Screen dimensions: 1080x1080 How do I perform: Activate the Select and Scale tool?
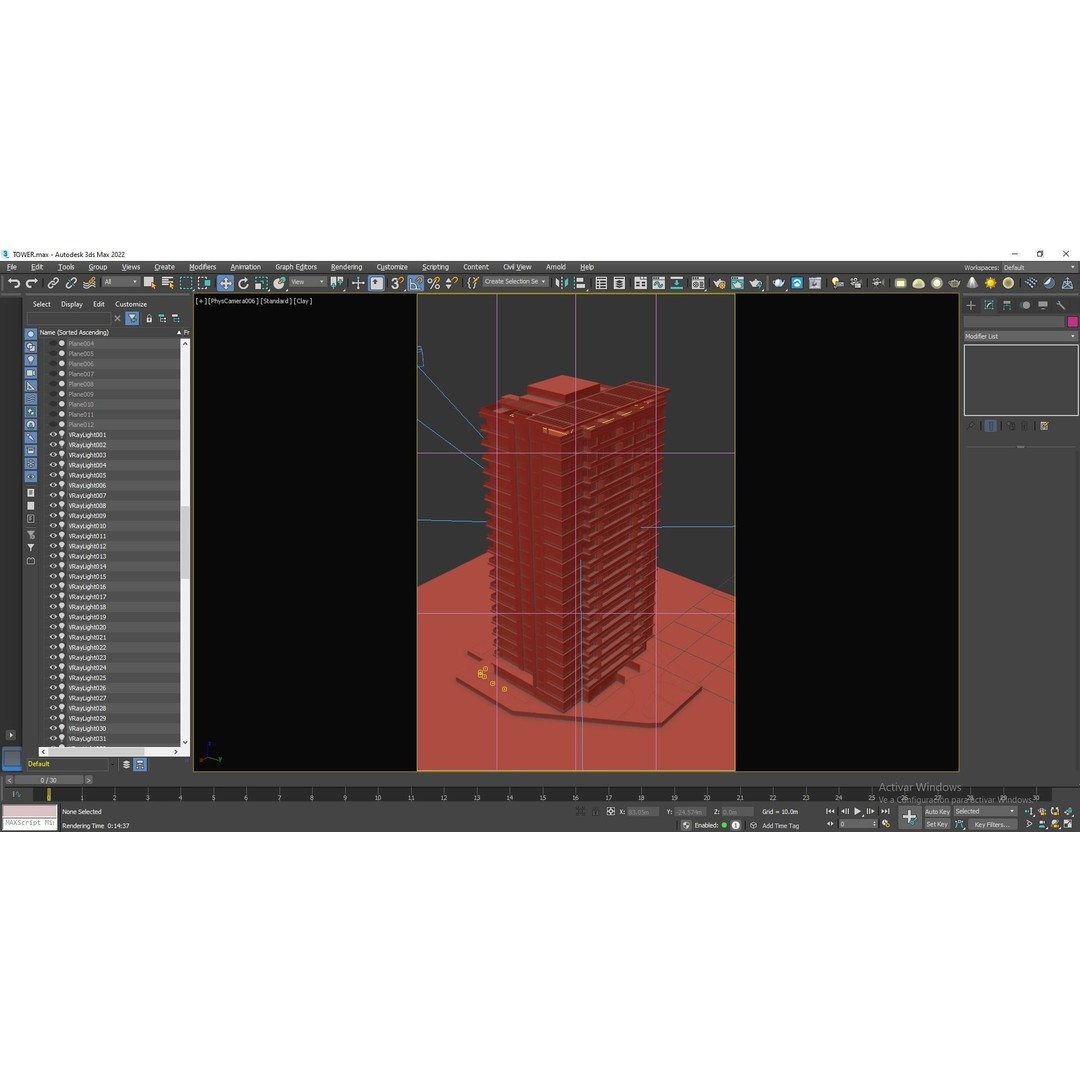pyautogui.click(x=261, y=283)
